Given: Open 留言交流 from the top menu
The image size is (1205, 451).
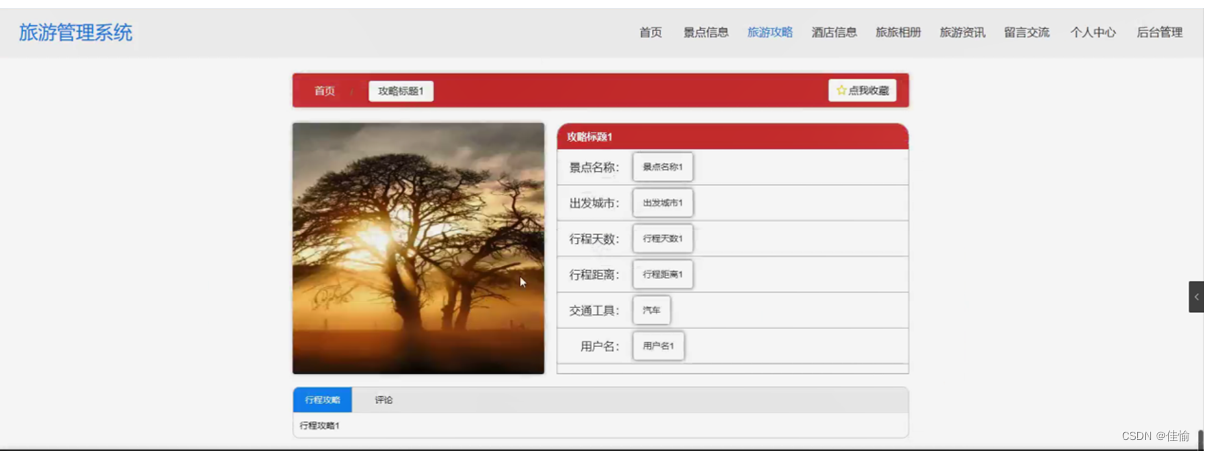Looking at the screenshot, I should tap(1027, 32).
